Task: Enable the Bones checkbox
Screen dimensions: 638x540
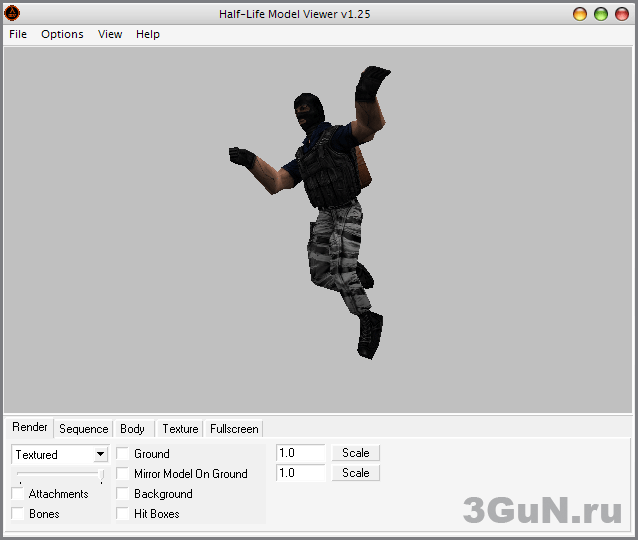Action: pos(17,513)
